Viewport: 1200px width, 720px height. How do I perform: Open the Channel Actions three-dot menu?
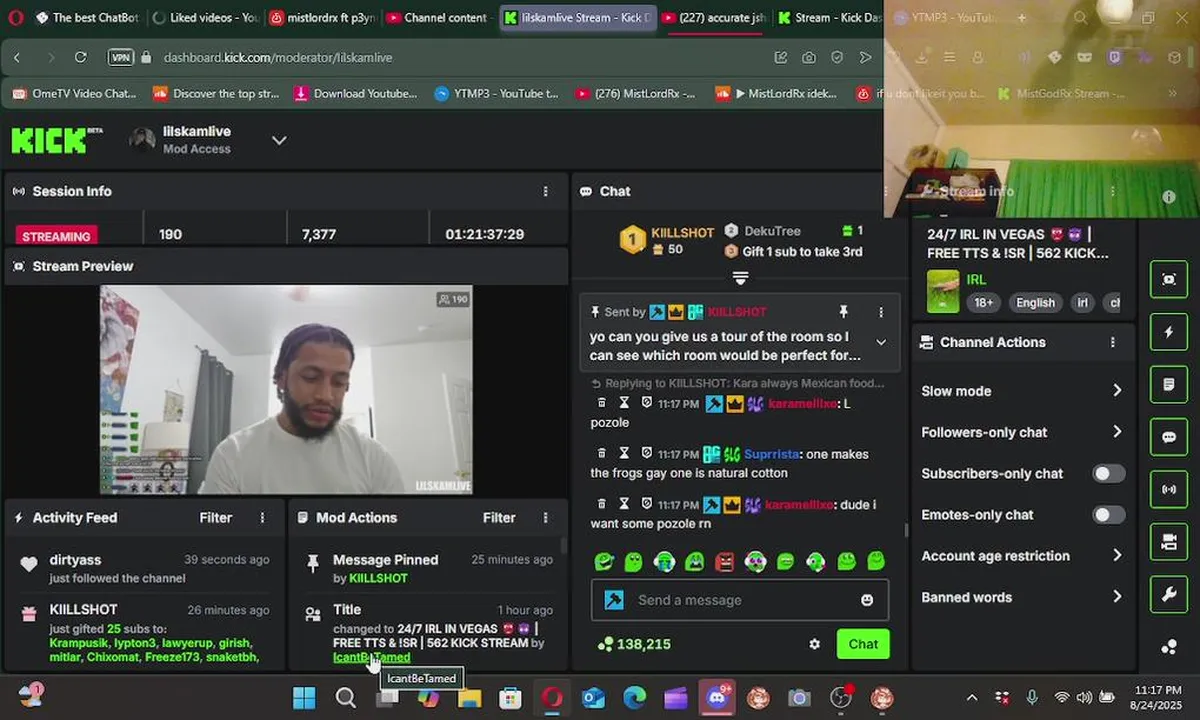pyautogui.click(x=1113, y=342)
